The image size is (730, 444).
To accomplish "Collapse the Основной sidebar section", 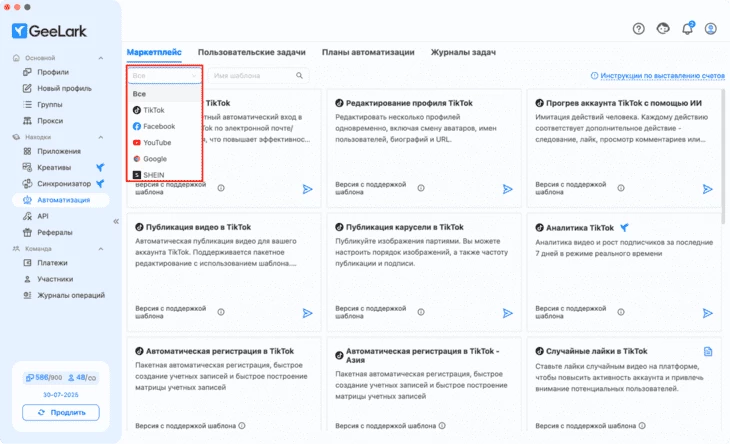I will click(x=101, y=58).
